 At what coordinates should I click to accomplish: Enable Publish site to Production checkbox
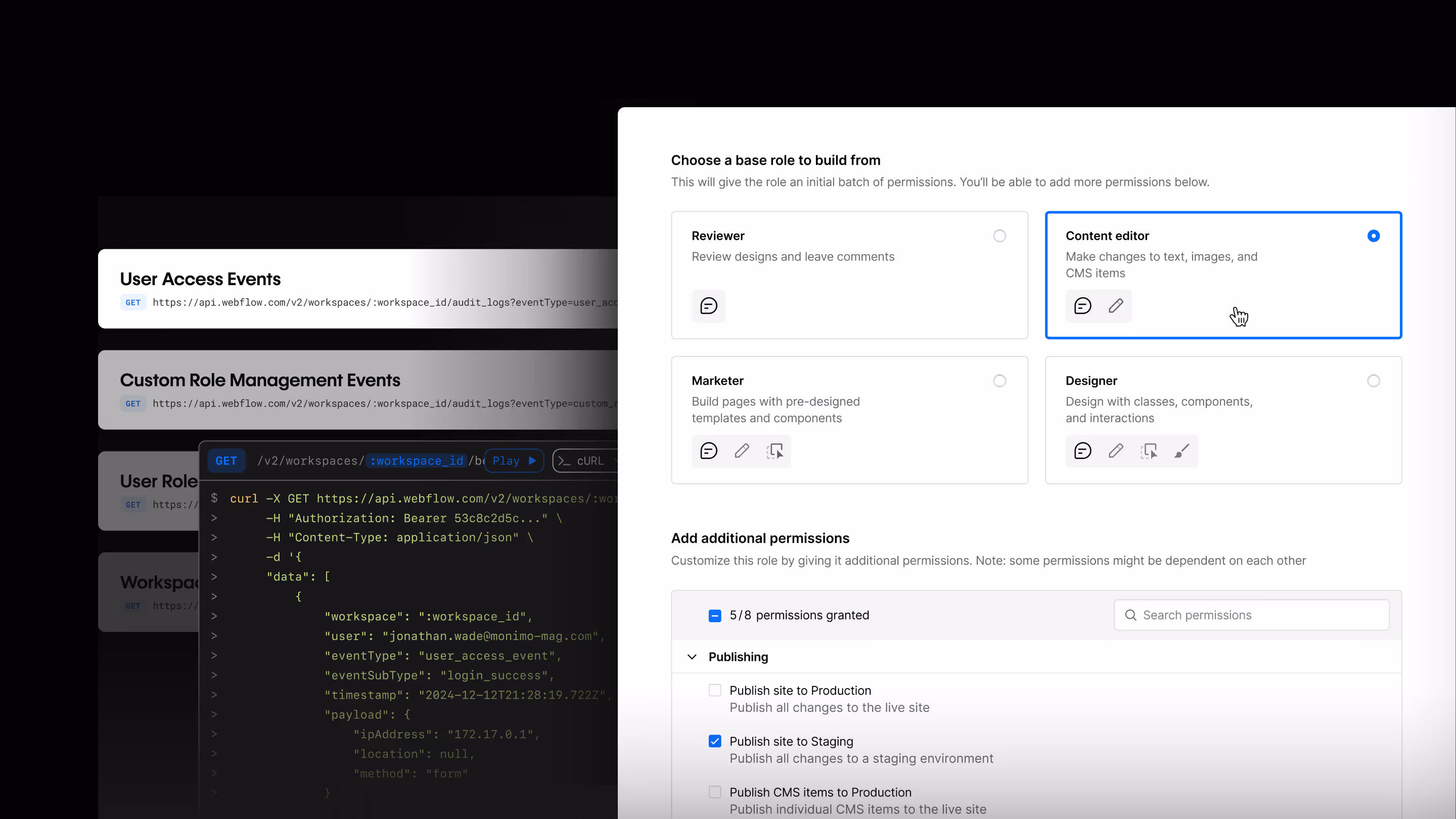pos(714,690)
